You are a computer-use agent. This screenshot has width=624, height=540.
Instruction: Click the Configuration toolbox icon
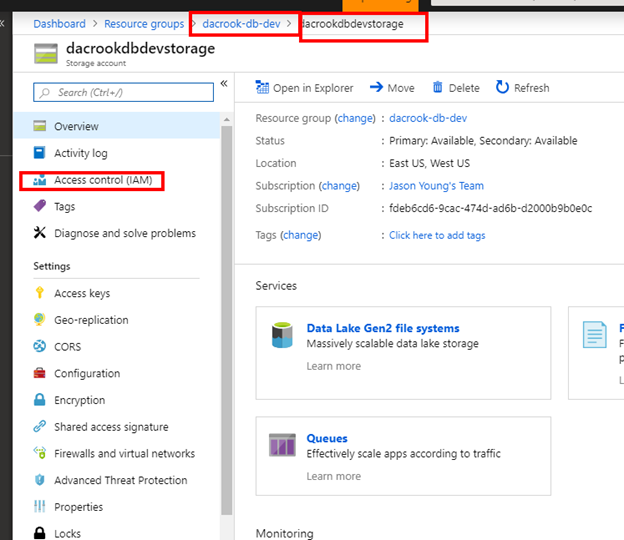39,373
